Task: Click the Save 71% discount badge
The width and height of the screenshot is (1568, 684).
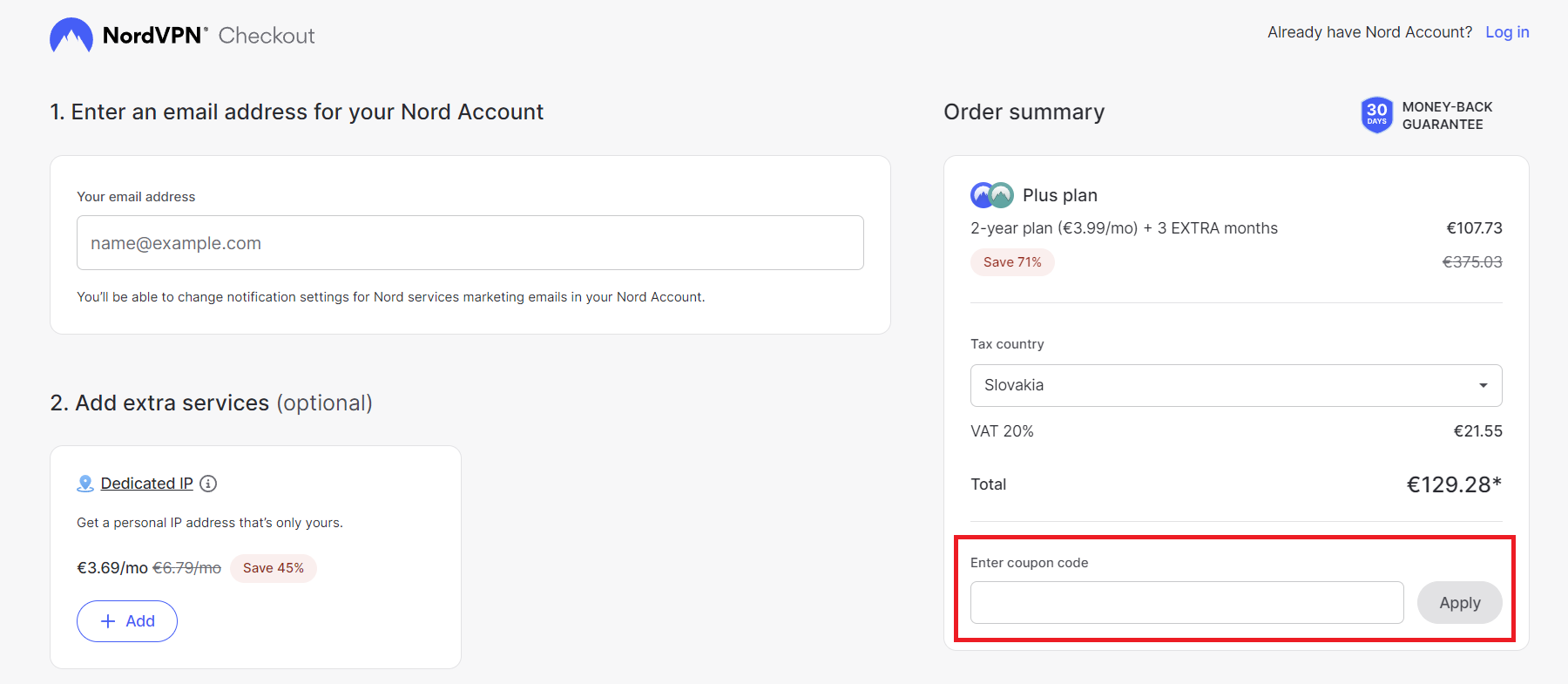Action: 1012,262
